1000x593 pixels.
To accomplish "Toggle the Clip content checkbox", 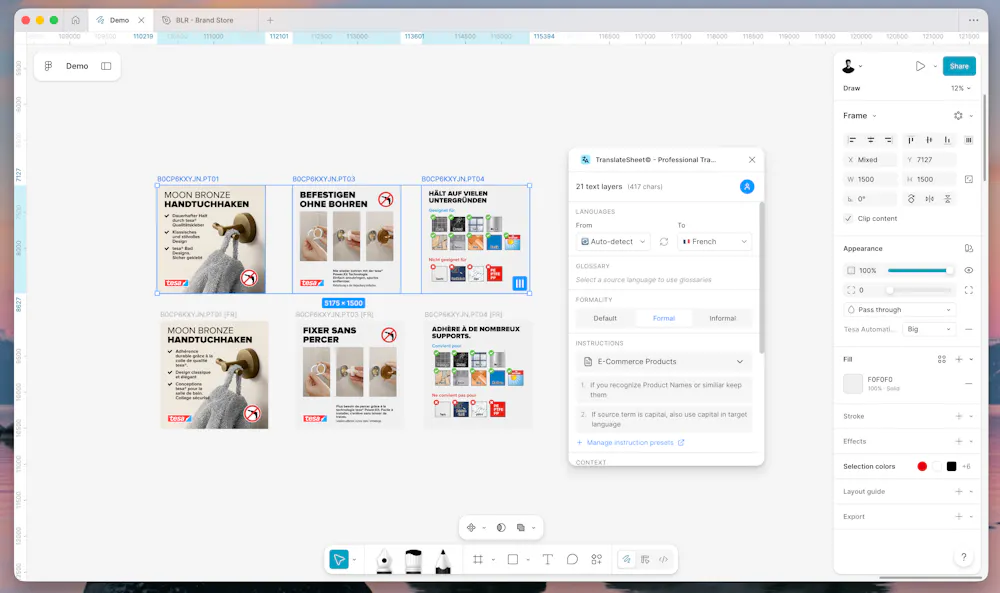I will point(849,218).
